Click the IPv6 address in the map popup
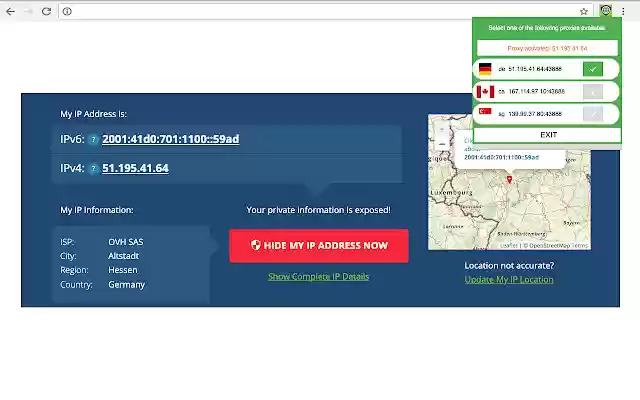 click(501, 157)
